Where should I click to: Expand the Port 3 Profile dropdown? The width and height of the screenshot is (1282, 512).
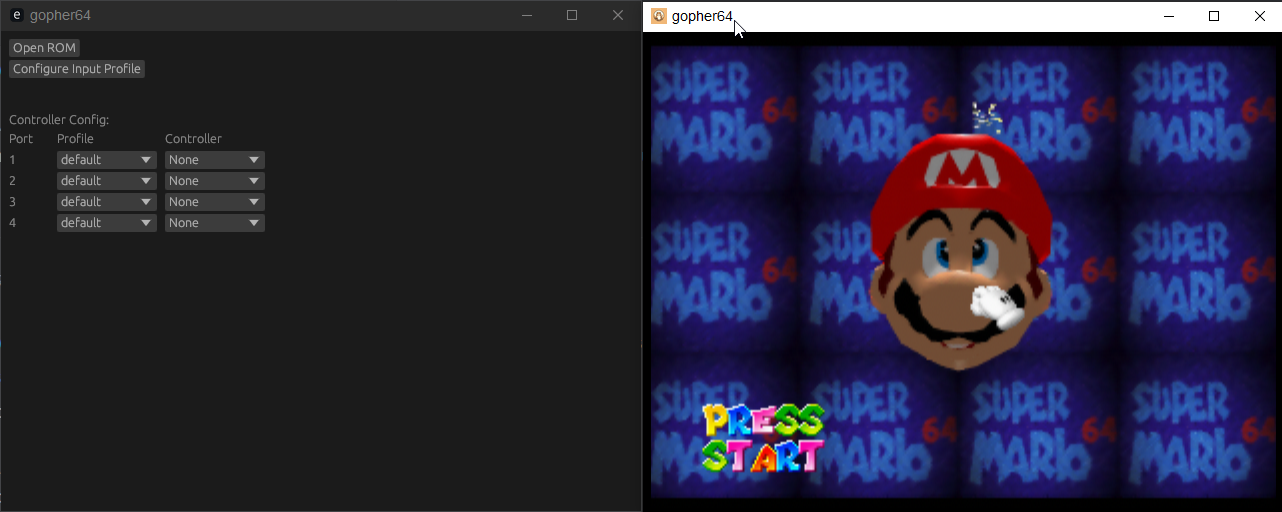point(106,202)
